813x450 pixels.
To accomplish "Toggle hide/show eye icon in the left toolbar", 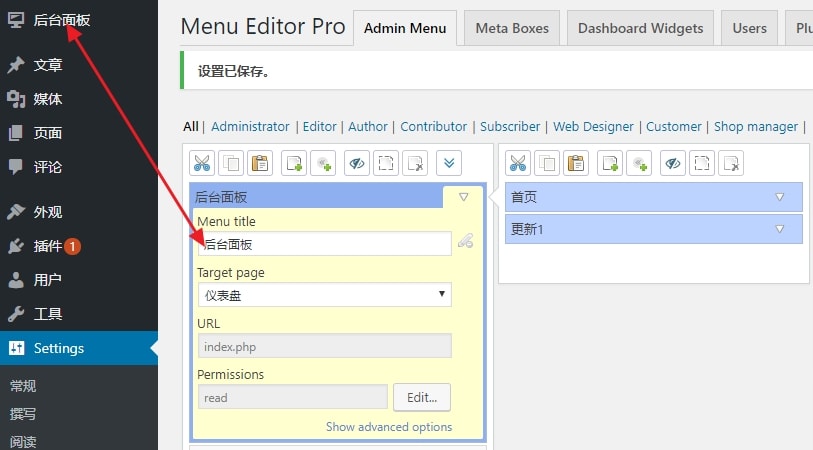I will (x=357, y=163).
